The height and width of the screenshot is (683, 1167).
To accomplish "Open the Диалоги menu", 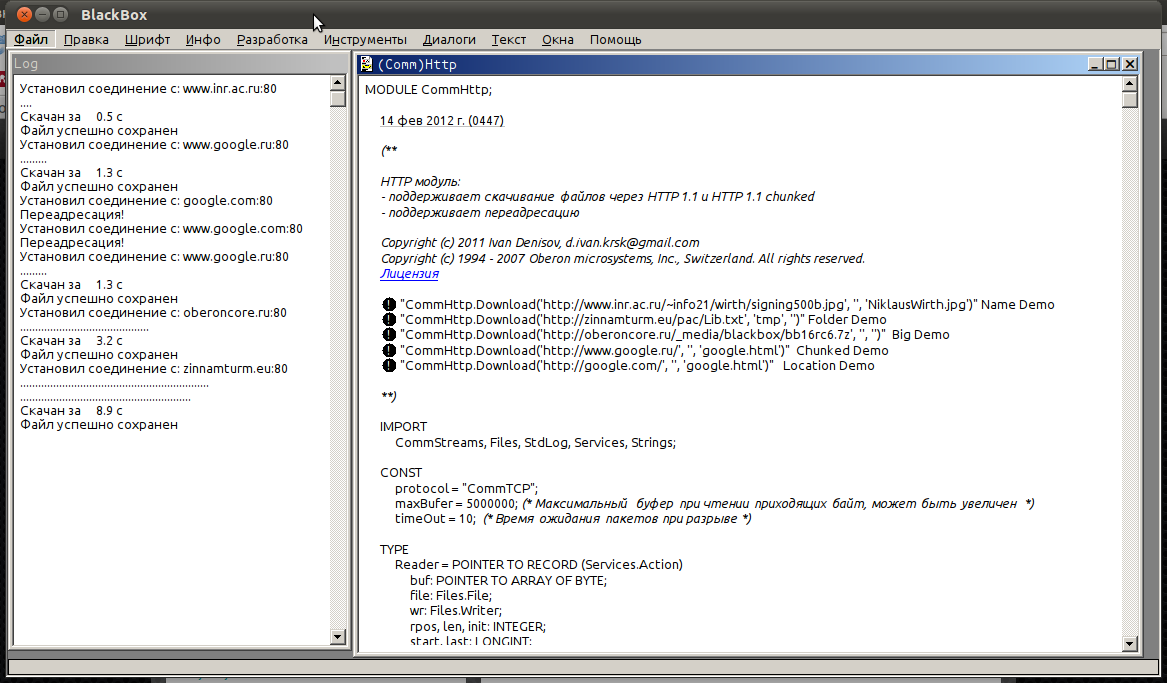I will pyautogui.click(x=449, y=40).
